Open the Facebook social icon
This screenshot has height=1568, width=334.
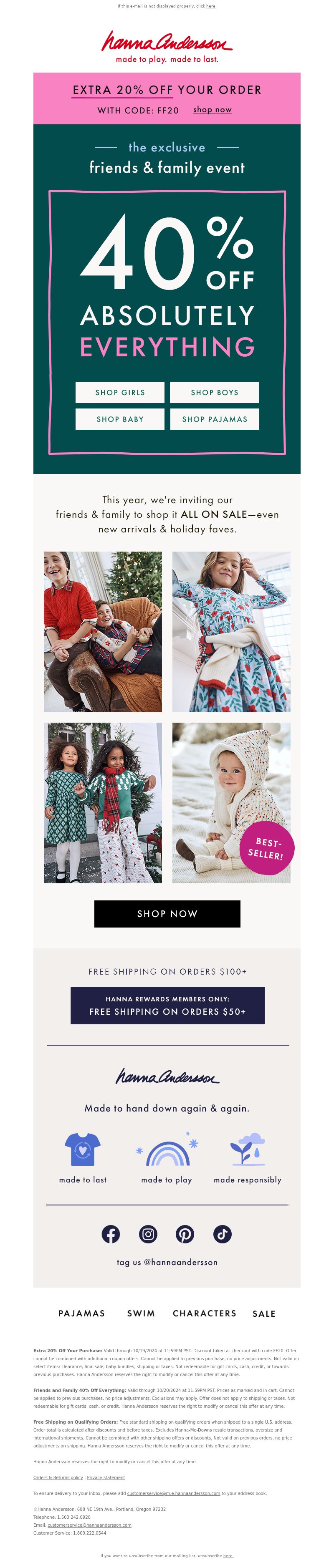point(110,1234)
